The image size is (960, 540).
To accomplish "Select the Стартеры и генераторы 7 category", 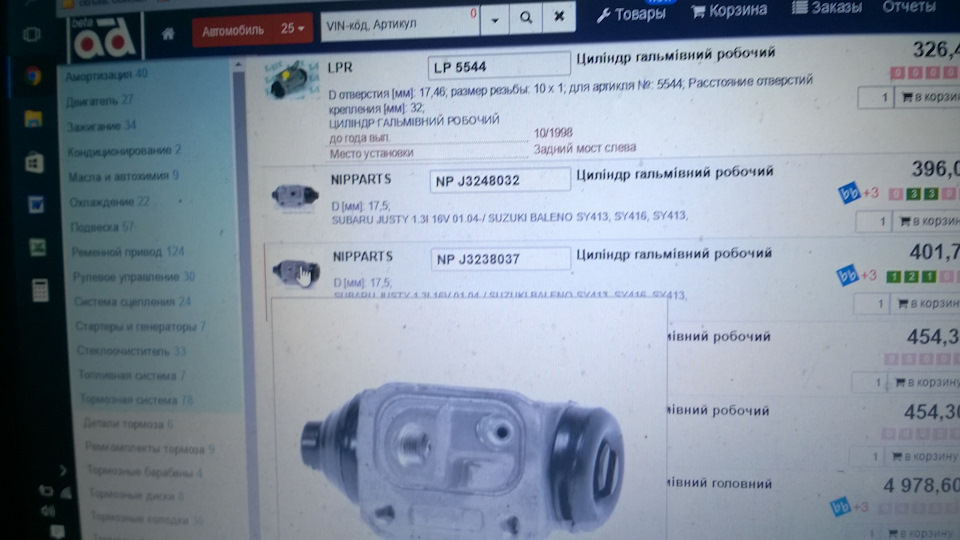I will coord(140,327).
